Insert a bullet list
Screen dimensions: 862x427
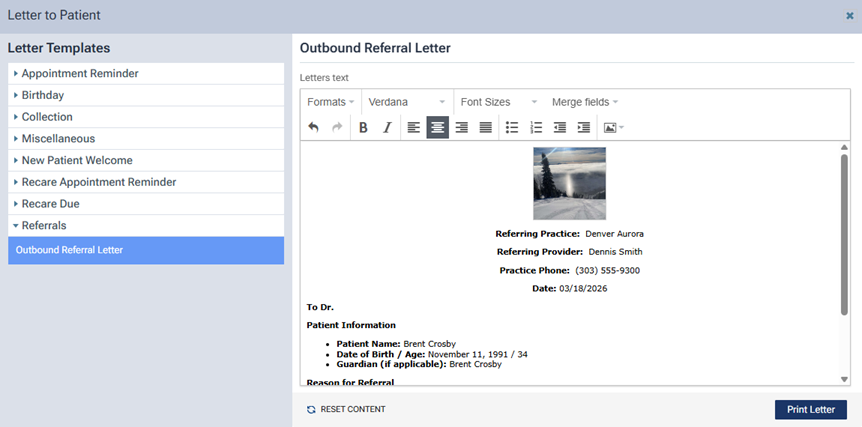click(x=512, y=128)
